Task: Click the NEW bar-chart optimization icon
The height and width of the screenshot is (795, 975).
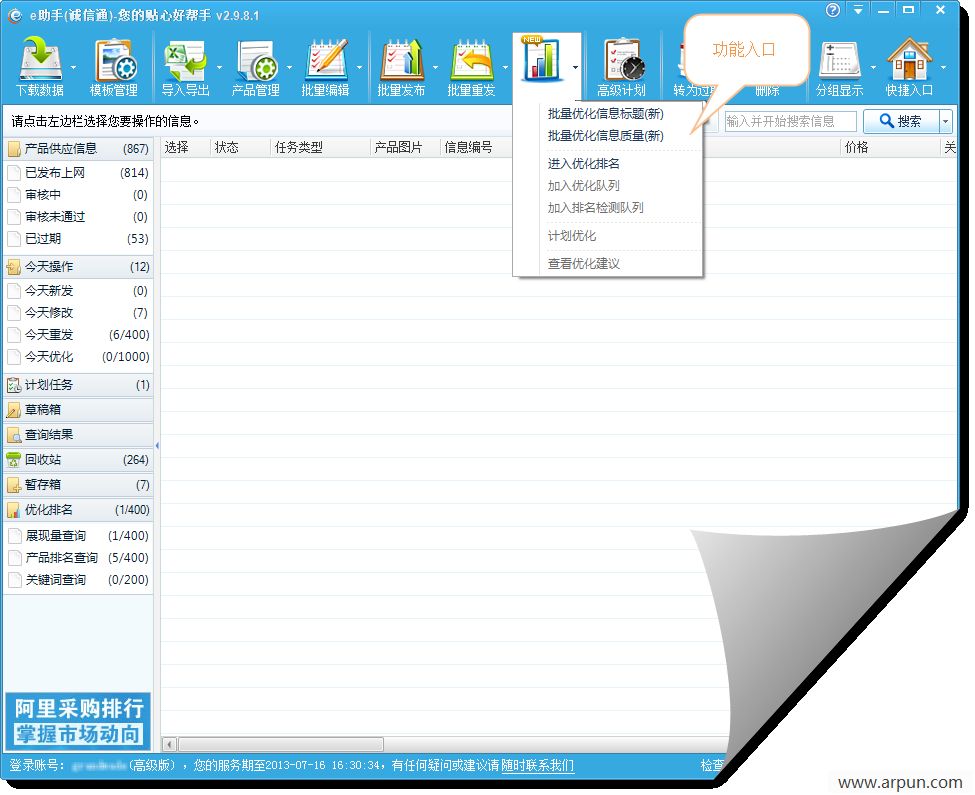Action: (x=540, y=58)
